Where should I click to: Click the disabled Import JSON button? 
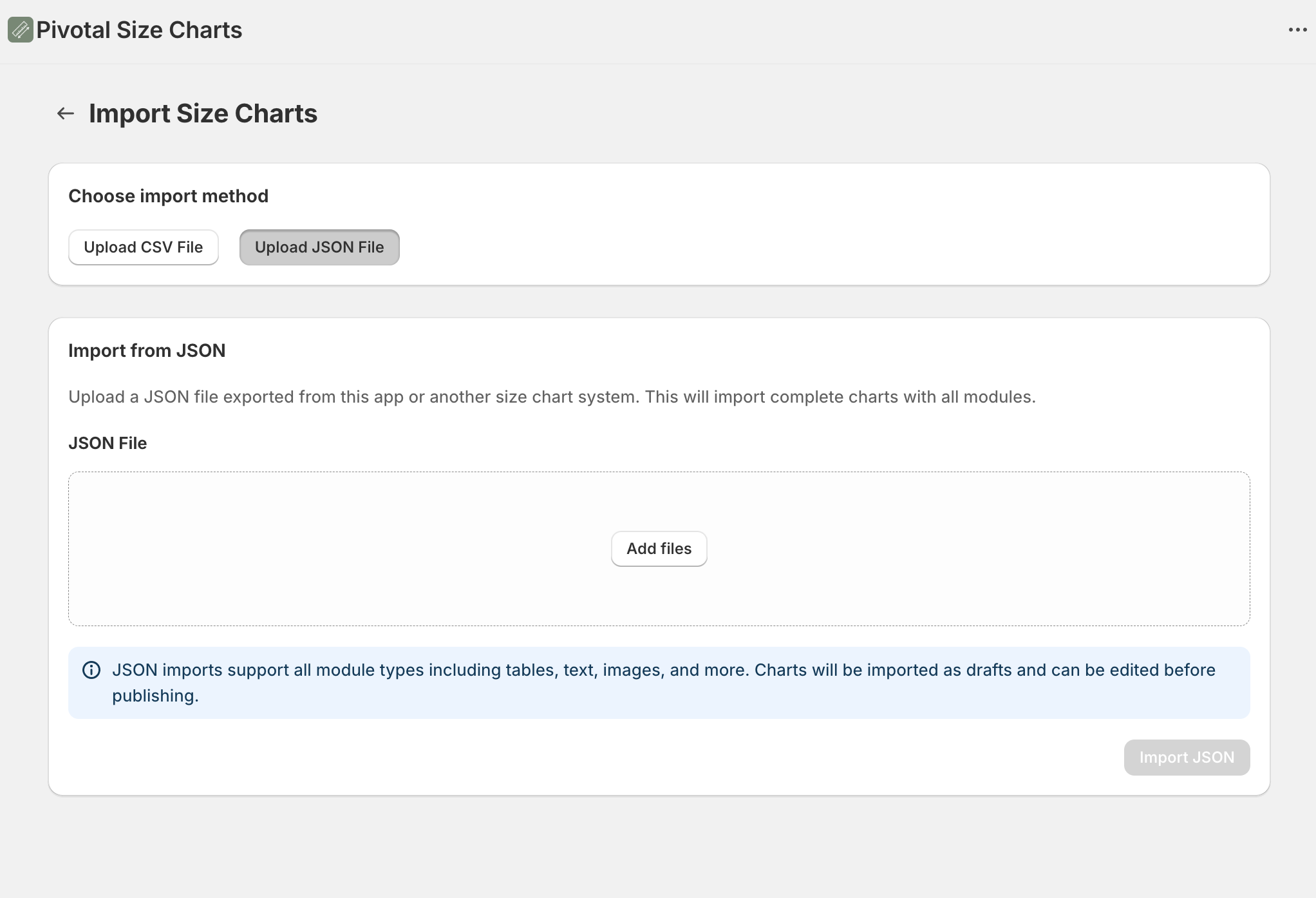[x=1186, y=758]
